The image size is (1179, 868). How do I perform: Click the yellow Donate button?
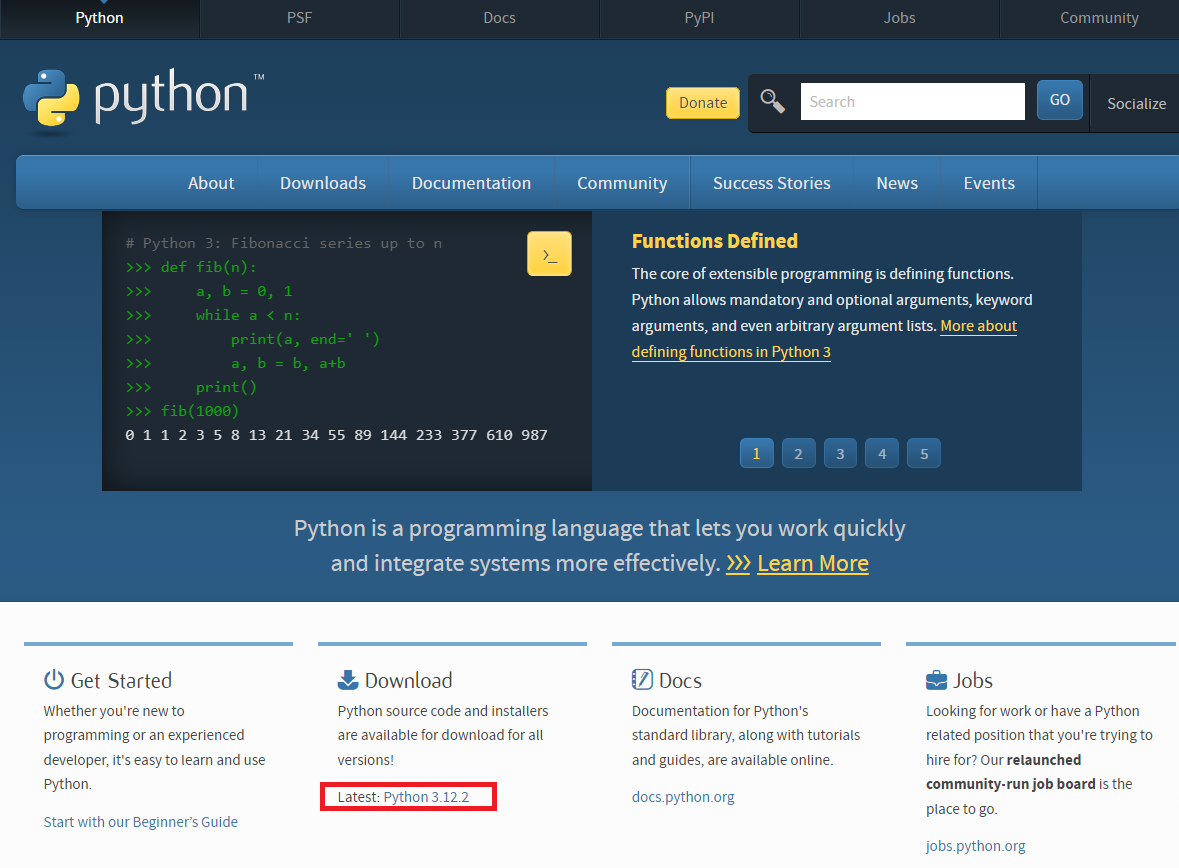pyautogui.click(x=703, y=103)
